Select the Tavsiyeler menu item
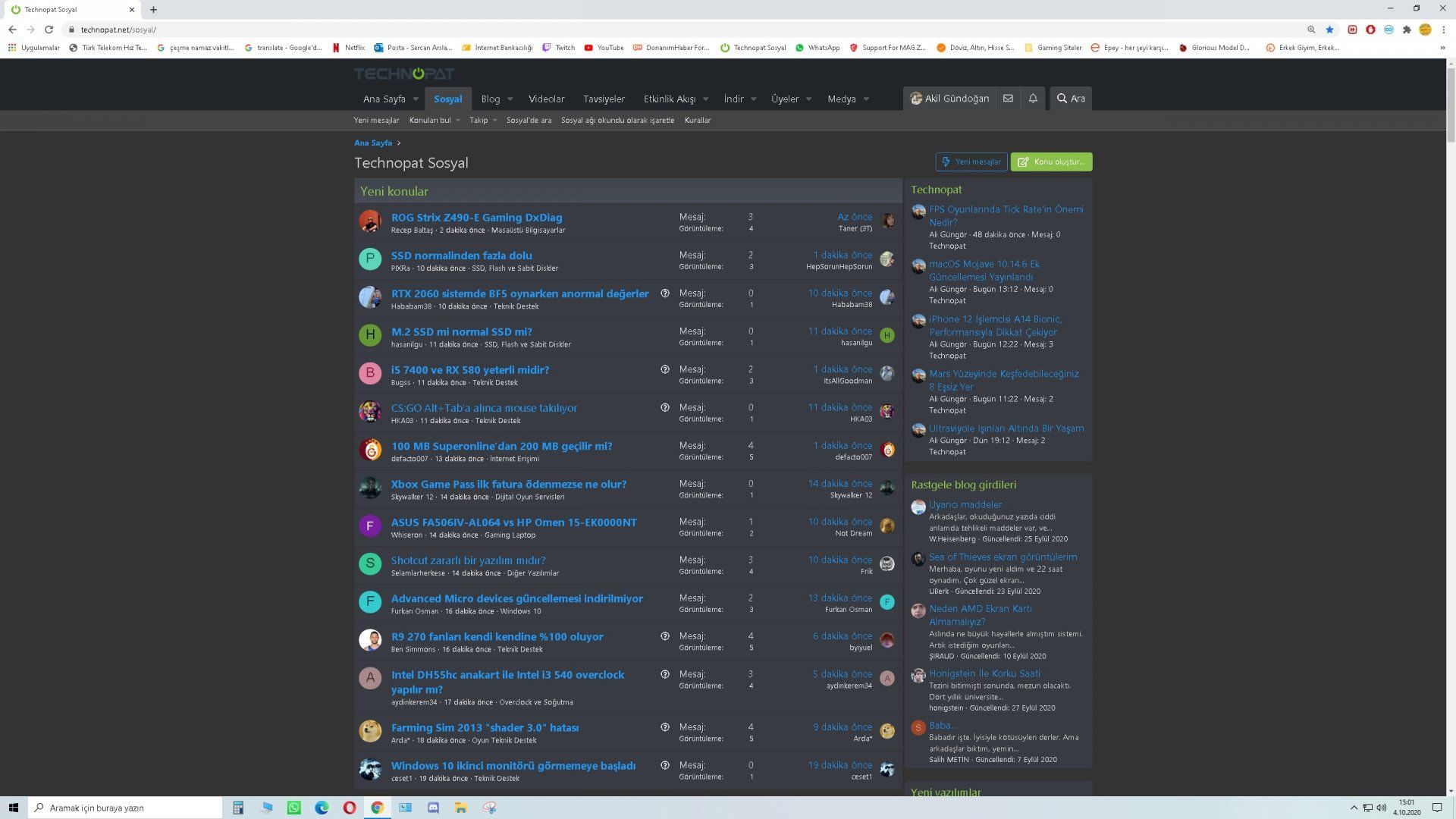 (x=604, y=99)
